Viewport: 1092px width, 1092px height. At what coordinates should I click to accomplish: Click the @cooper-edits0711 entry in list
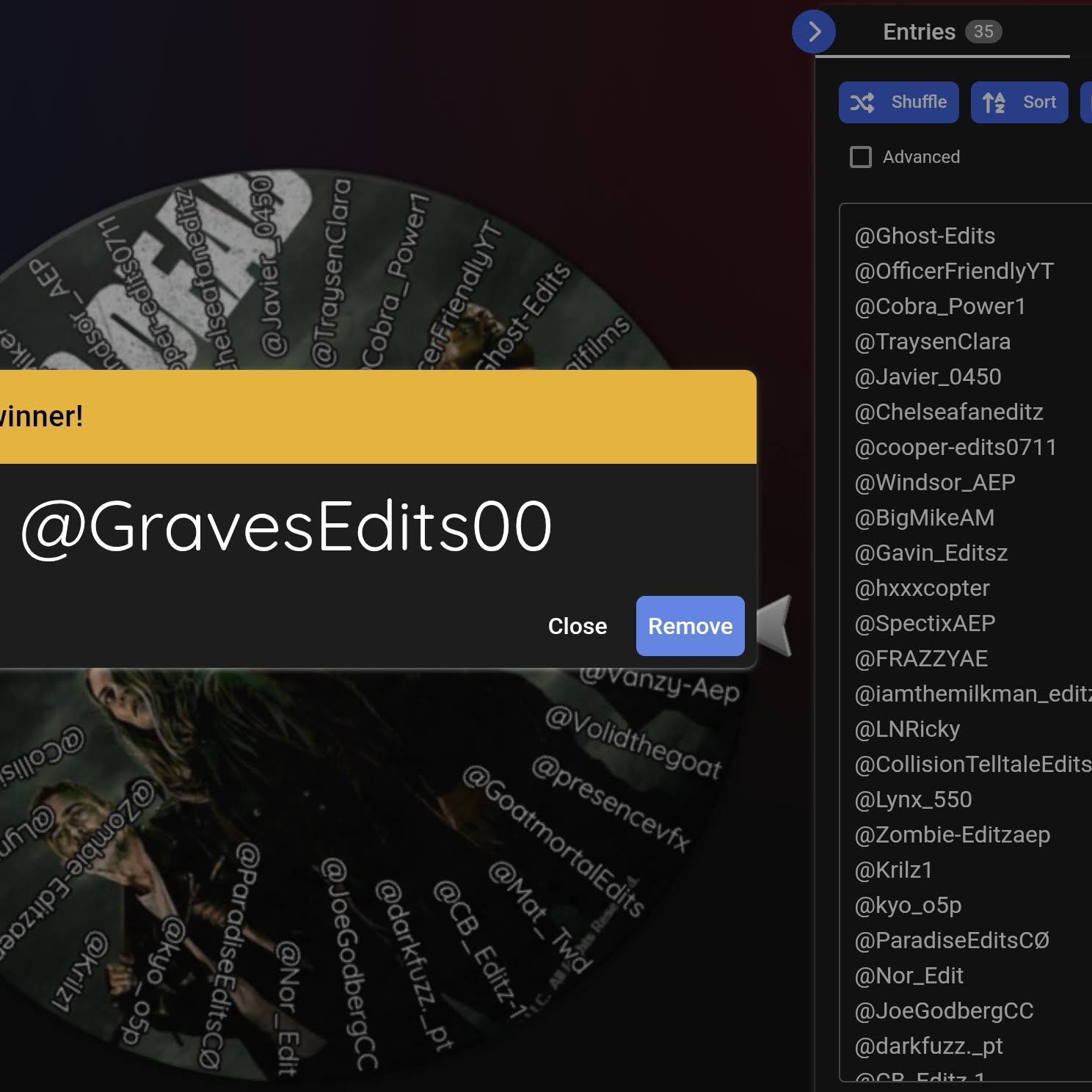coord(955,447)
